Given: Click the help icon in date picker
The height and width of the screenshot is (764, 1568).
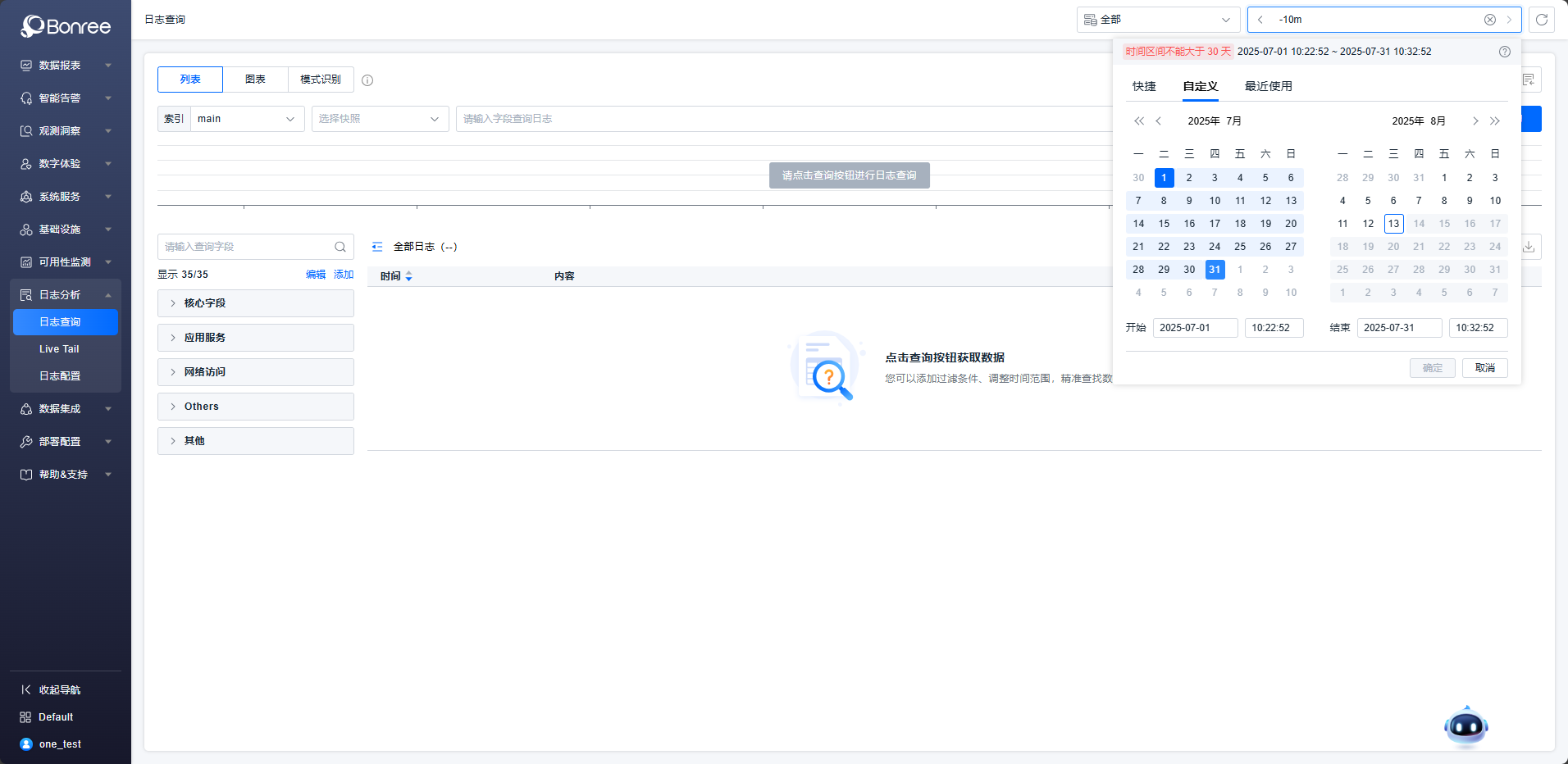Looking at the screenshot, I should click(1504, 52).
